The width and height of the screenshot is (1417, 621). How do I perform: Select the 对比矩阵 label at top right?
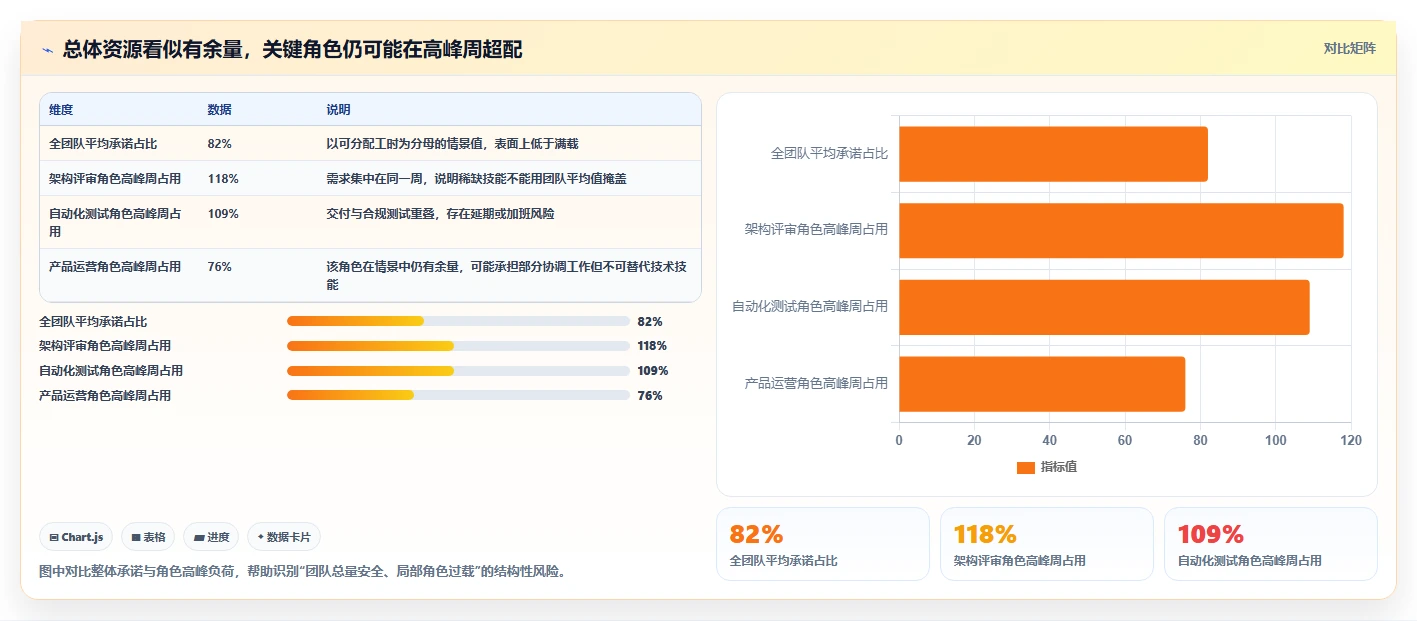1349,48
